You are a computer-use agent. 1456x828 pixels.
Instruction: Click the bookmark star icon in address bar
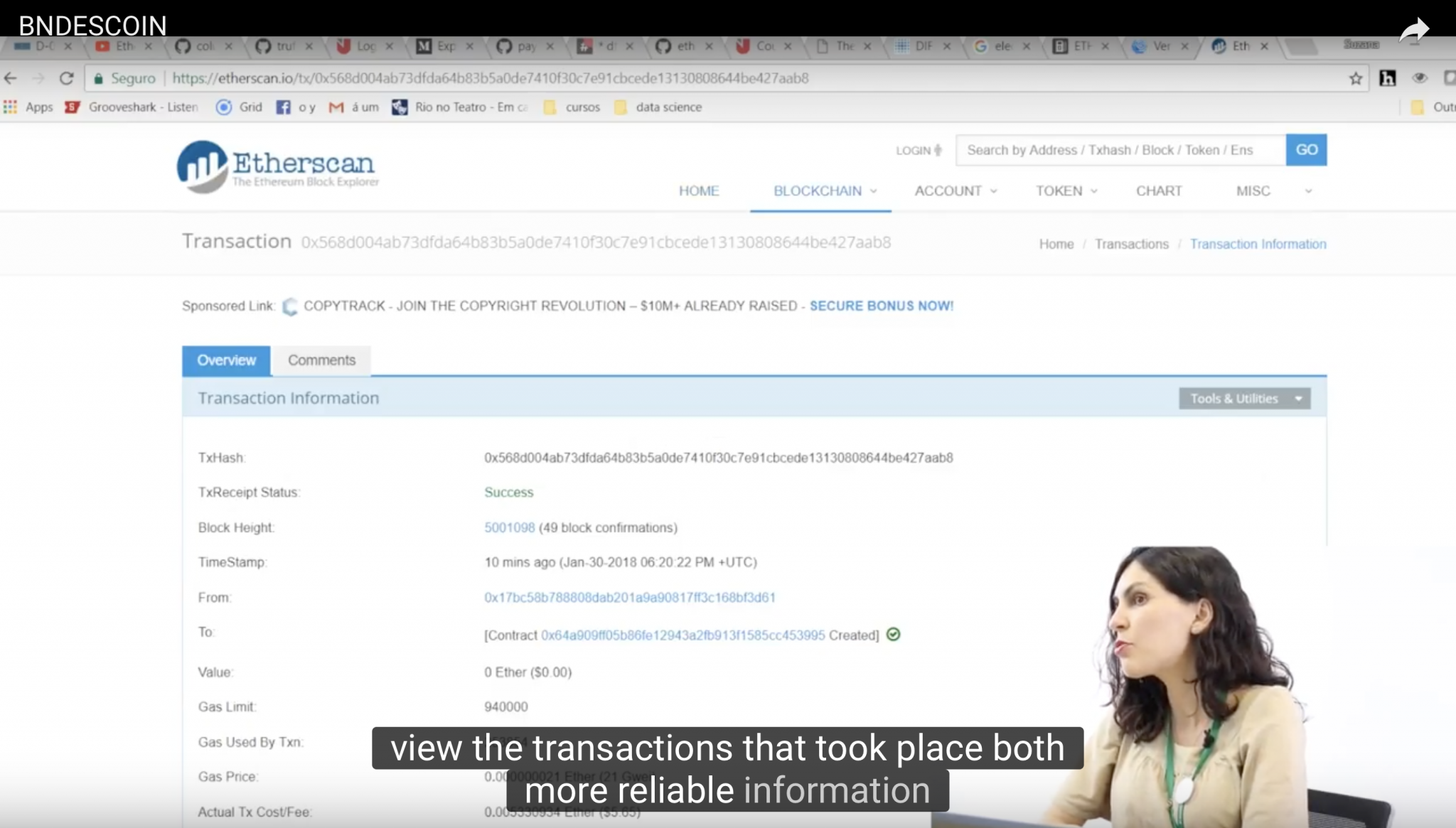click(1355, 78)
